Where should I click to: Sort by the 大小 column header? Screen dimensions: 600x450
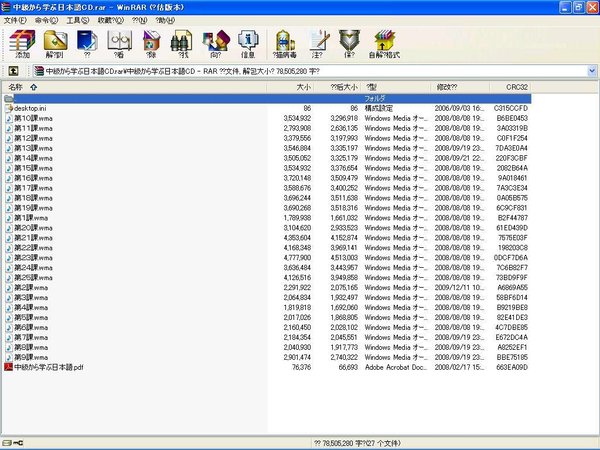tap(290, 87)
